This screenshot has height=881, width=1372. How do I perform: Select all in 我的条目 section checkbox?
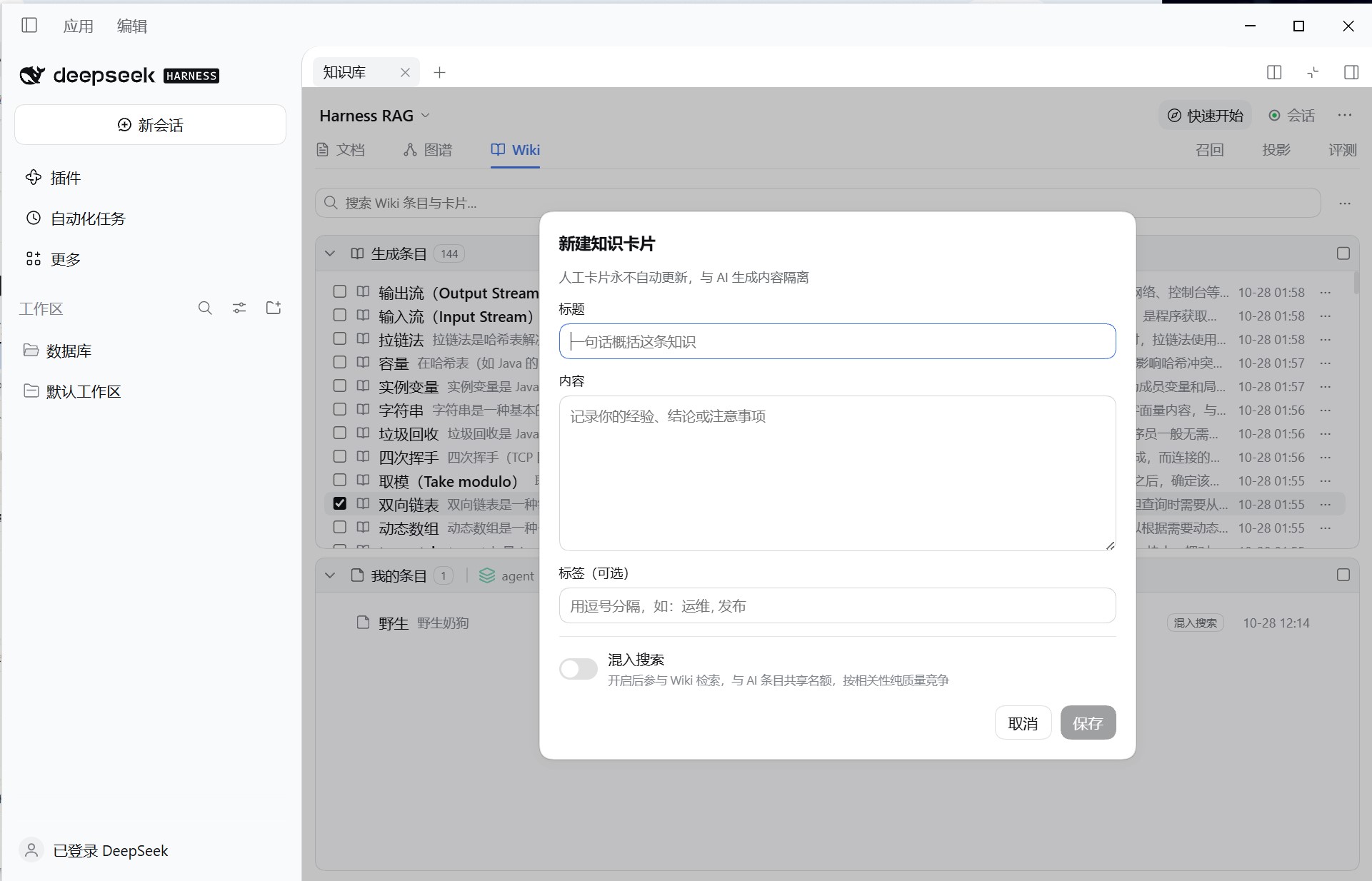[x=1343, y=575]
